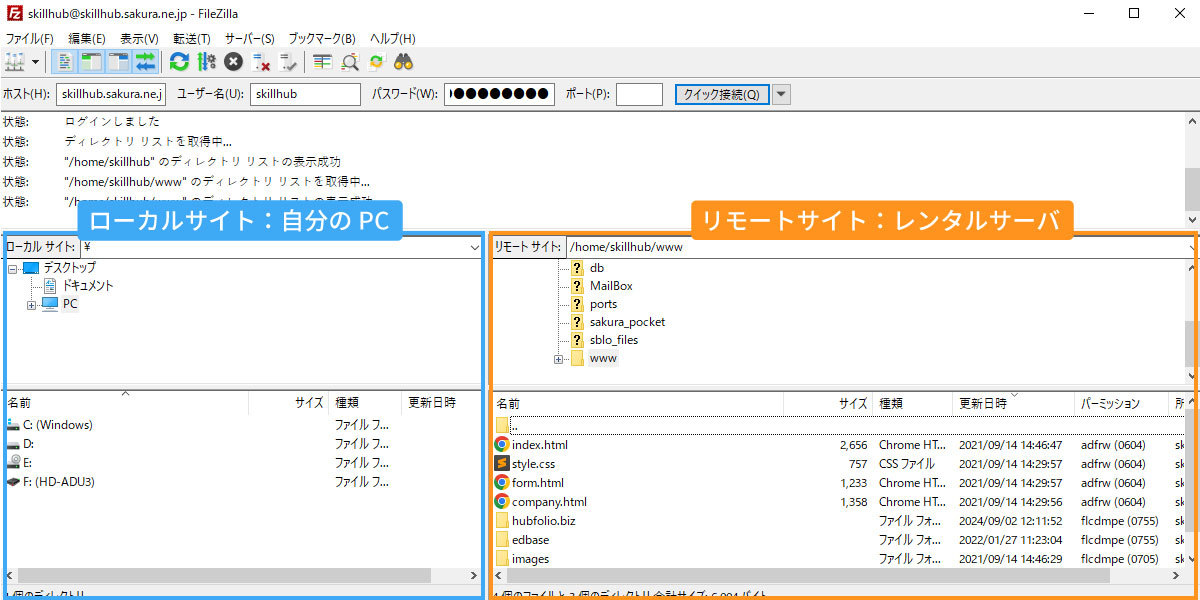Image resolution: width=1200 pixels, height=600 pixels.
Task: Sort remote files by 更新日時 column
Action: tap(1013, 403)
